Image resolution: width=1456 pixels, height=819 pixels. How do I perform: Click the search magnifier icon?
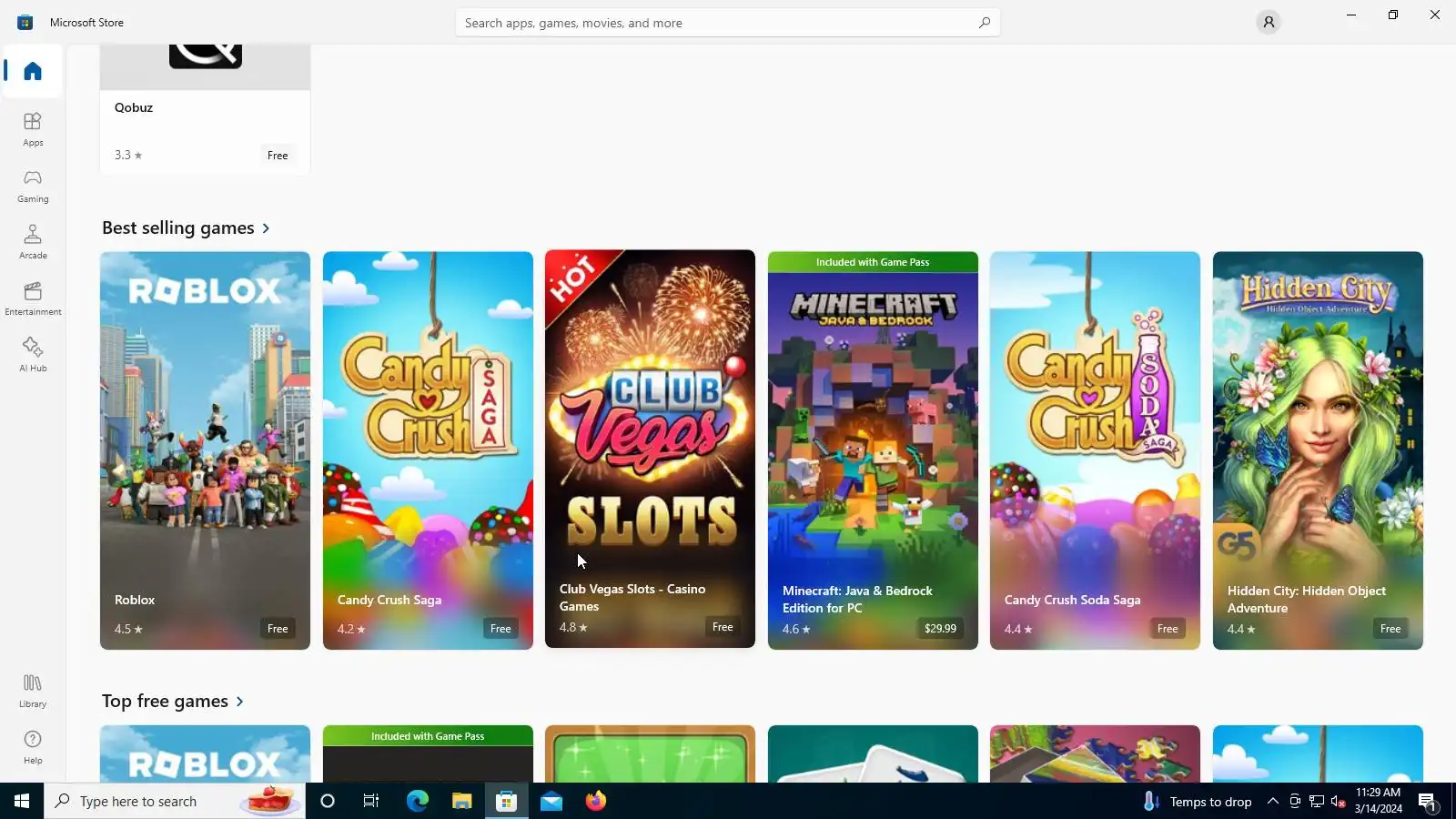984,23
